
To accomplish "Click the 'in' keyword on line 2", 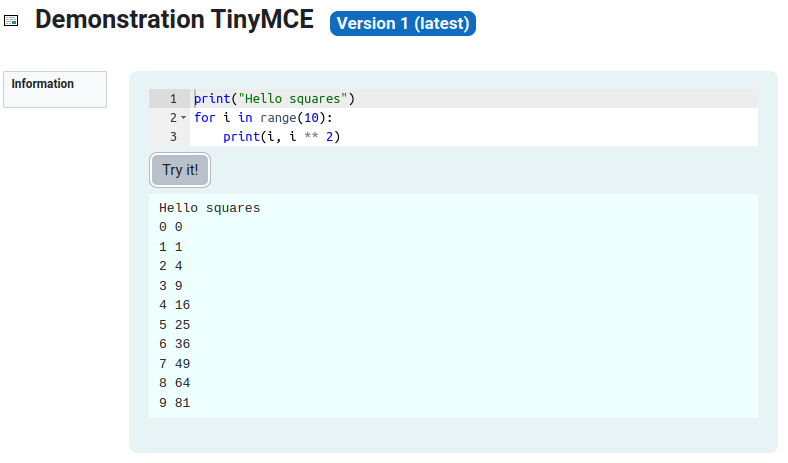I will click(244, 118).
